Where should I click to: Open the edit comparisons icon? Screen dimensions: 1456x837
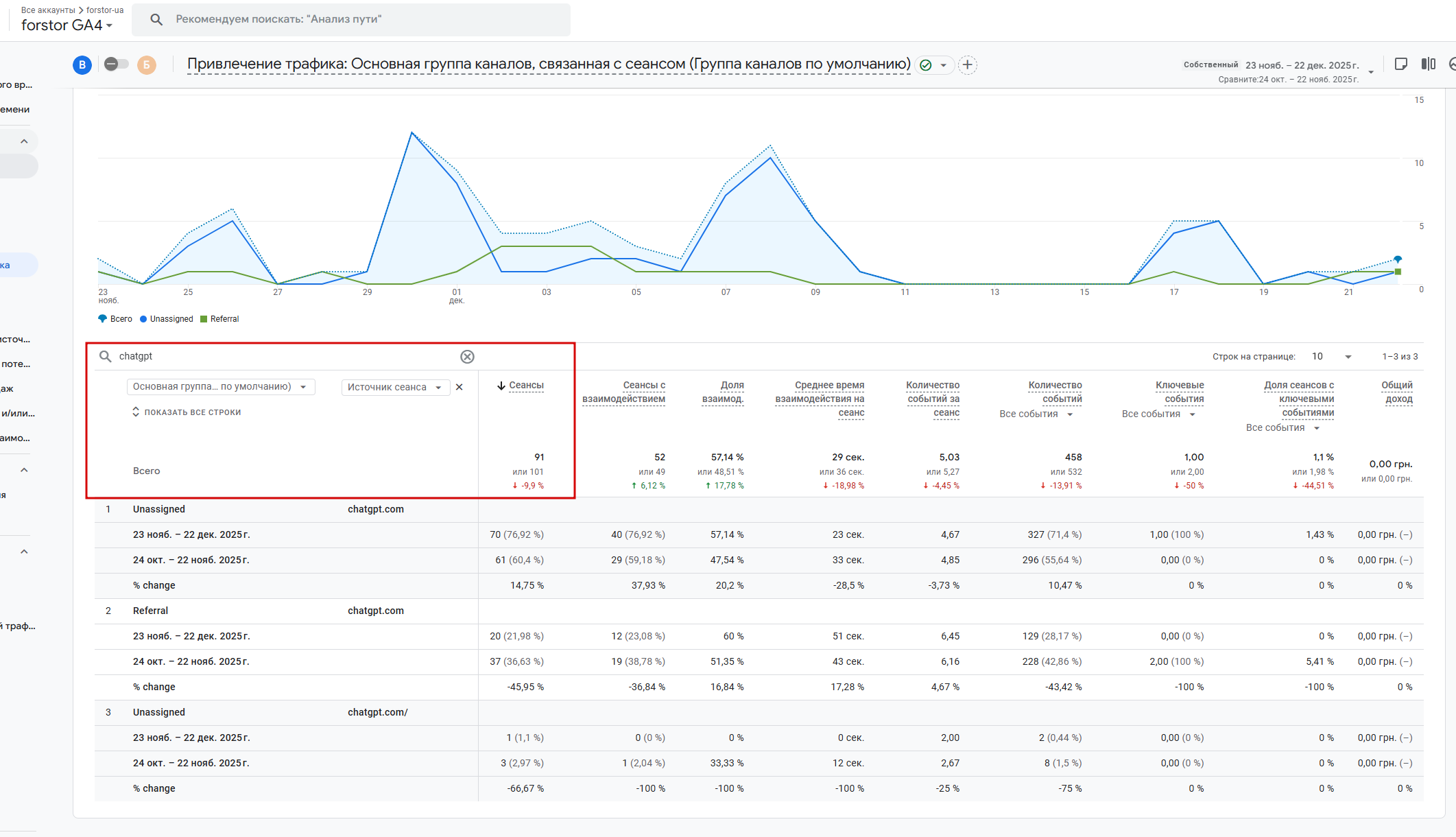[1428, 64]
